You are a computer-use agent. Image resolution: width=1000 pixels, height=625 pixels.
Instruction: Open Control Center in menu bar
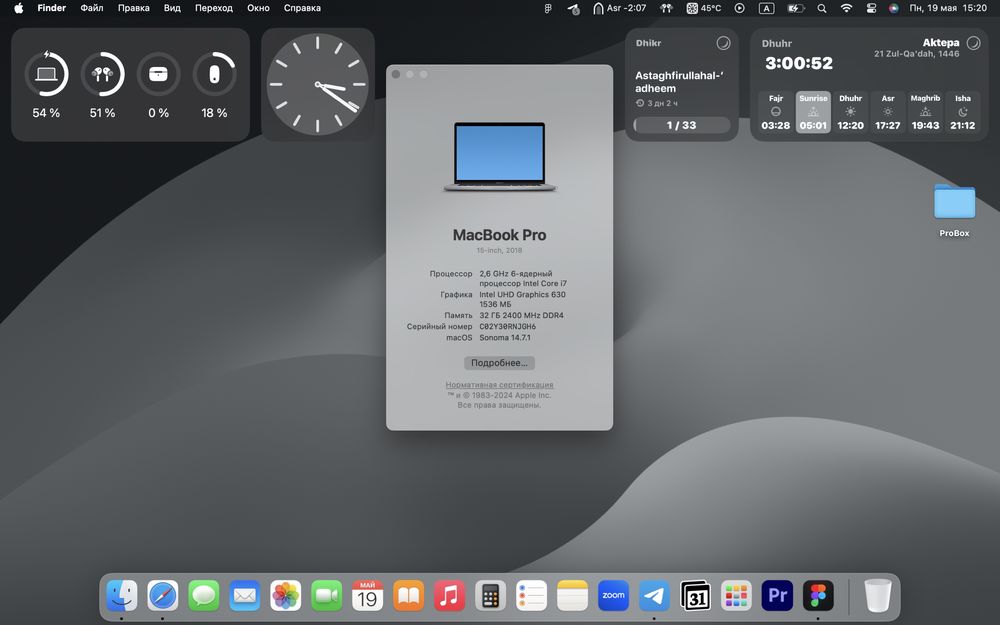[x=871, y=8]
